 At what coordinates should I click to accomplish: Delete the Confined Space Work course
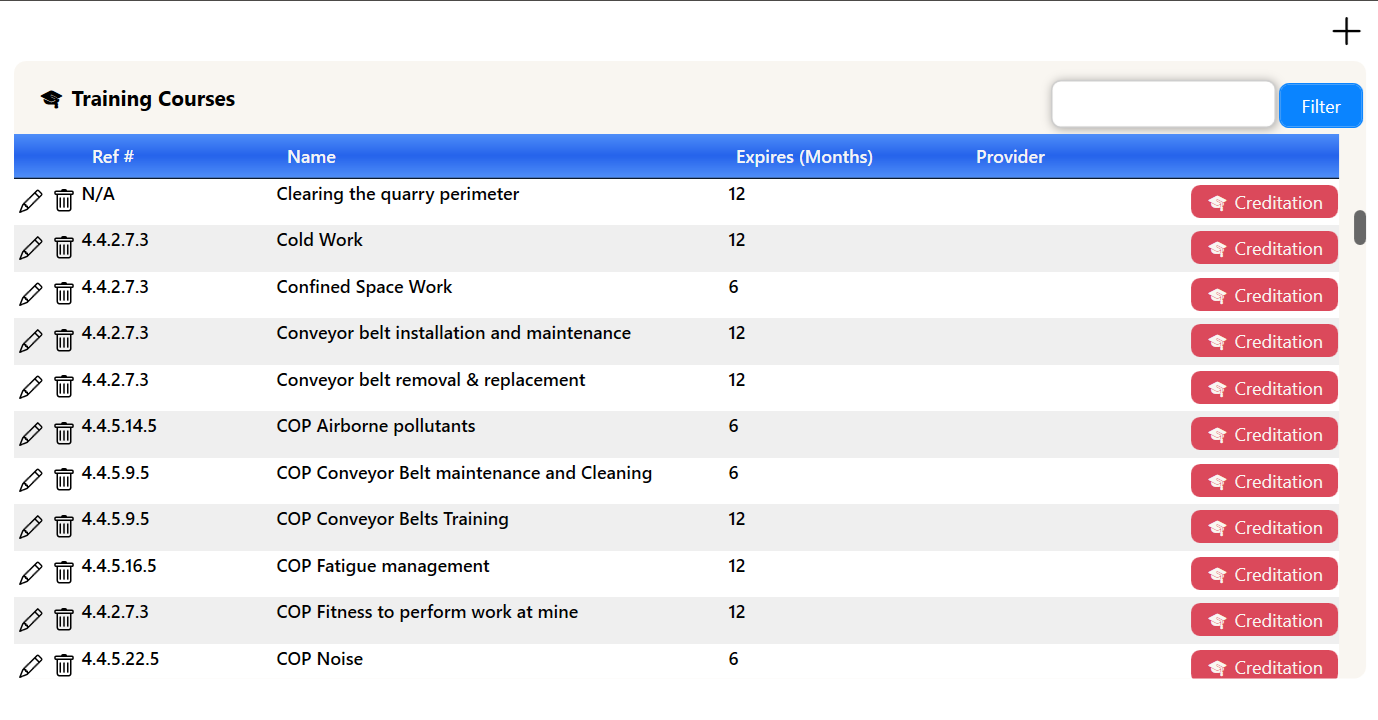tap(64, 294)
